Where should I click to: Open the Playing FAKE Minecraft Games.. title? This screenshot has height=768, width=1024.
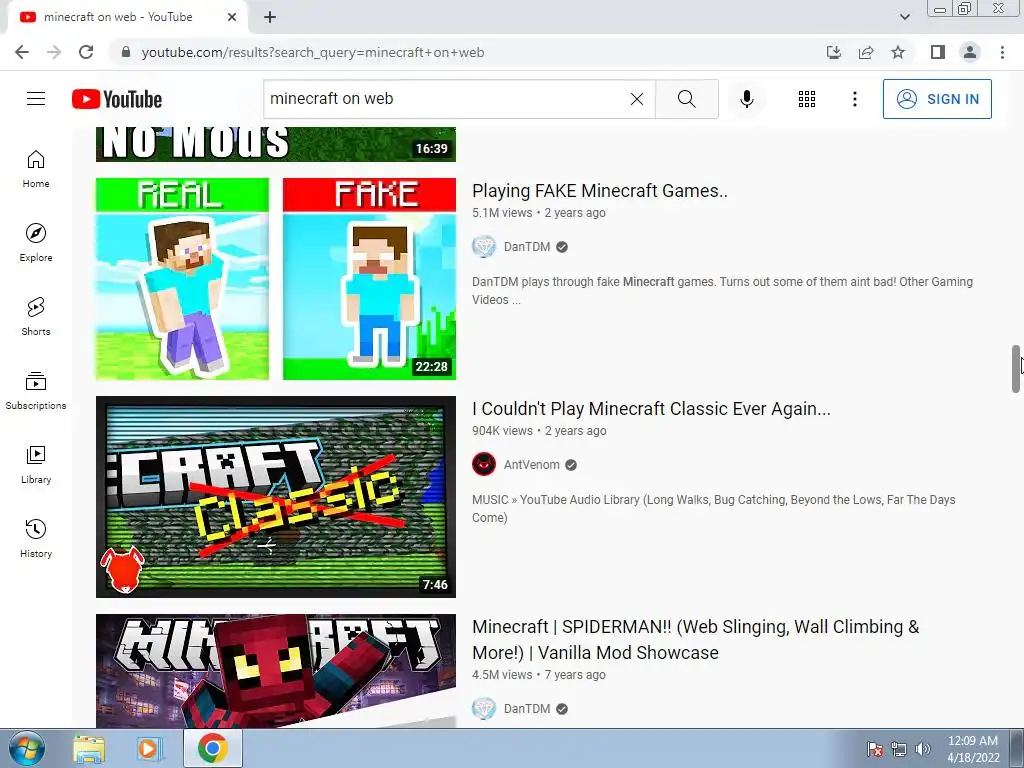600,191
